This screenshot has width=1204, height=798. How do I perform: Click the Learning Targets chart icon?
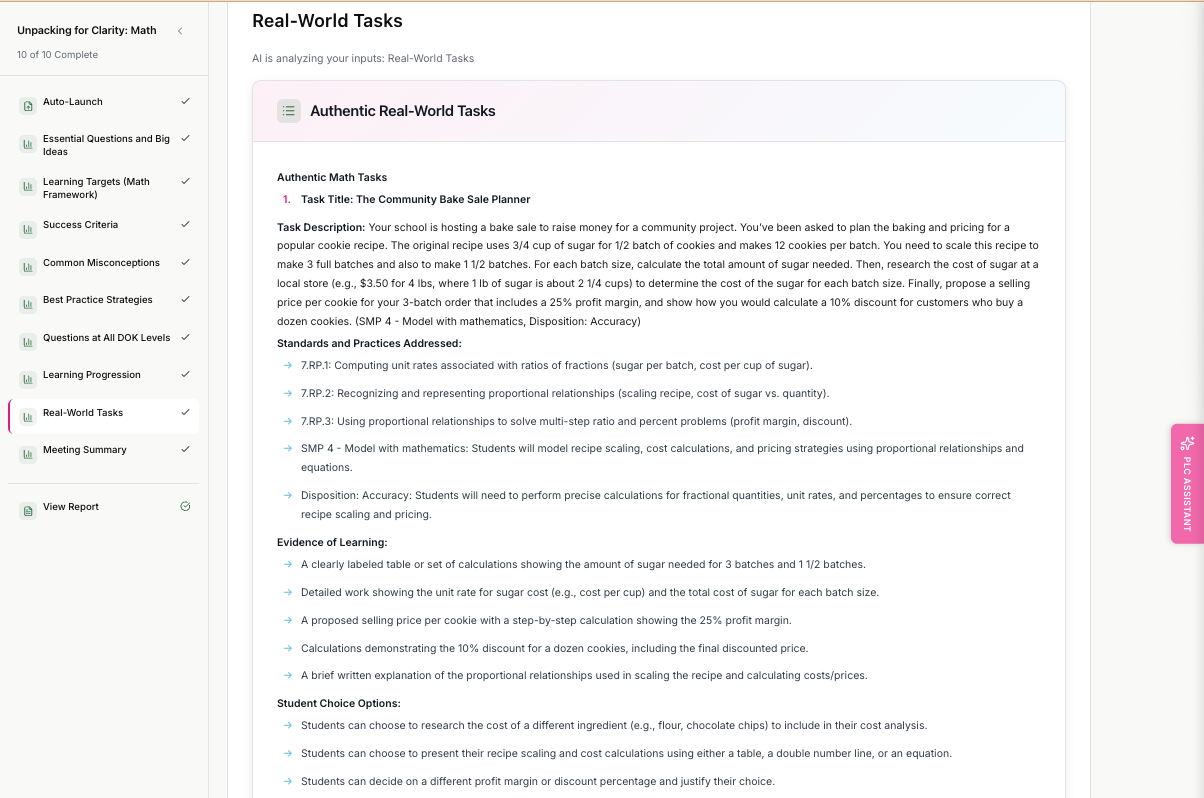click(28, 188)
